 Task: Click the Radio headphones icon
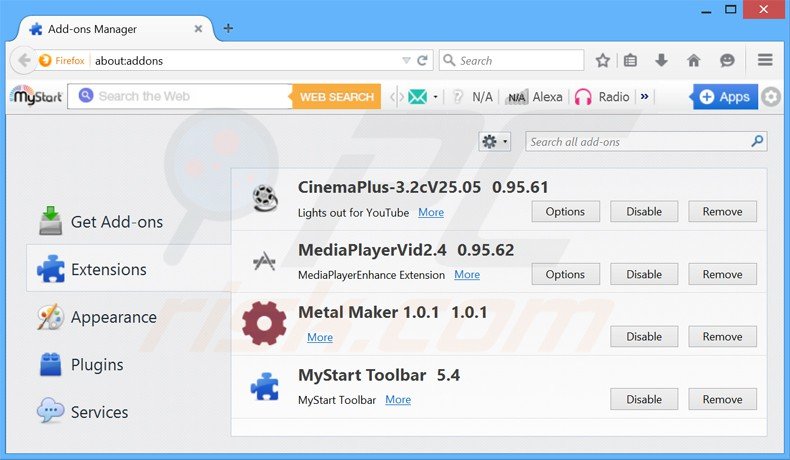pos(583,97)
